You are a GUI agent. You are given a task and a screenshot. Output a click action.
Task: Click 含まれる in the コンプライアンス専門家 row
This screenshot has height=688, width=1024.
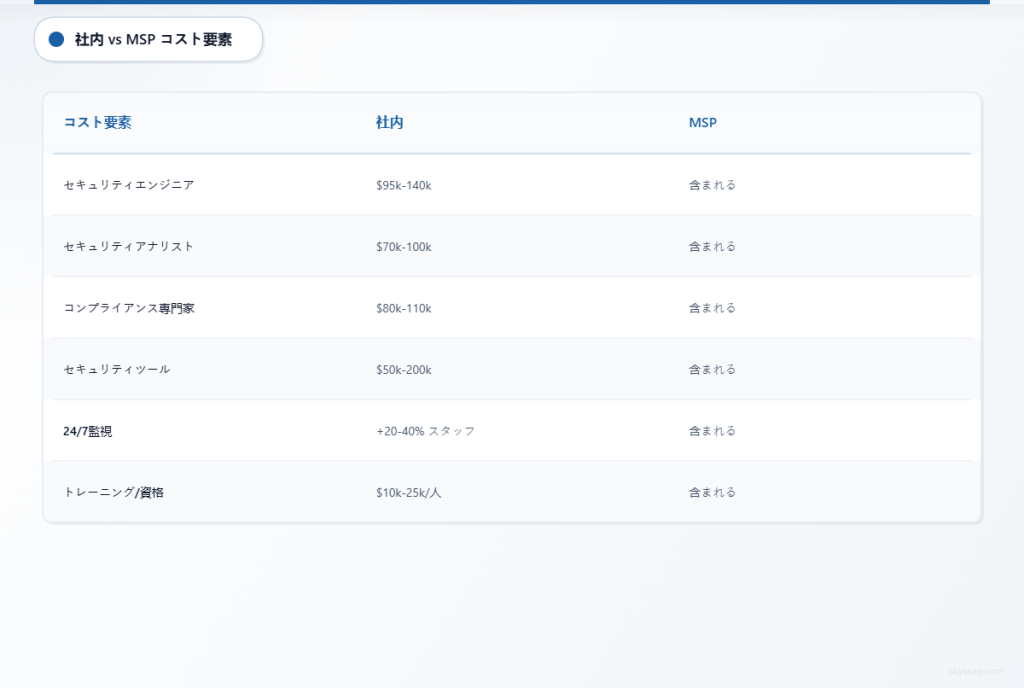[x=712, y=308]
